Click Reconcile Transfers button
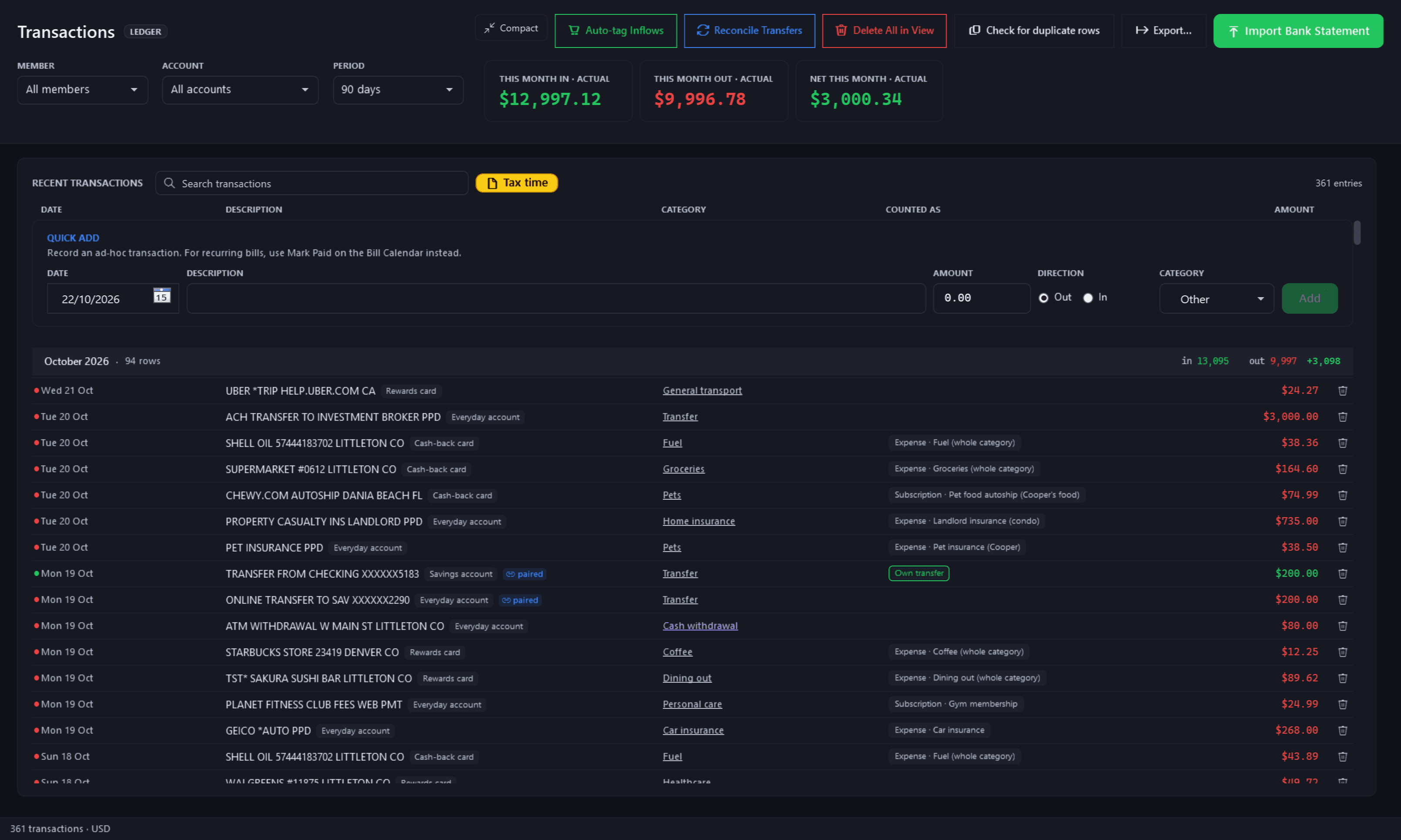 [749, 30]
